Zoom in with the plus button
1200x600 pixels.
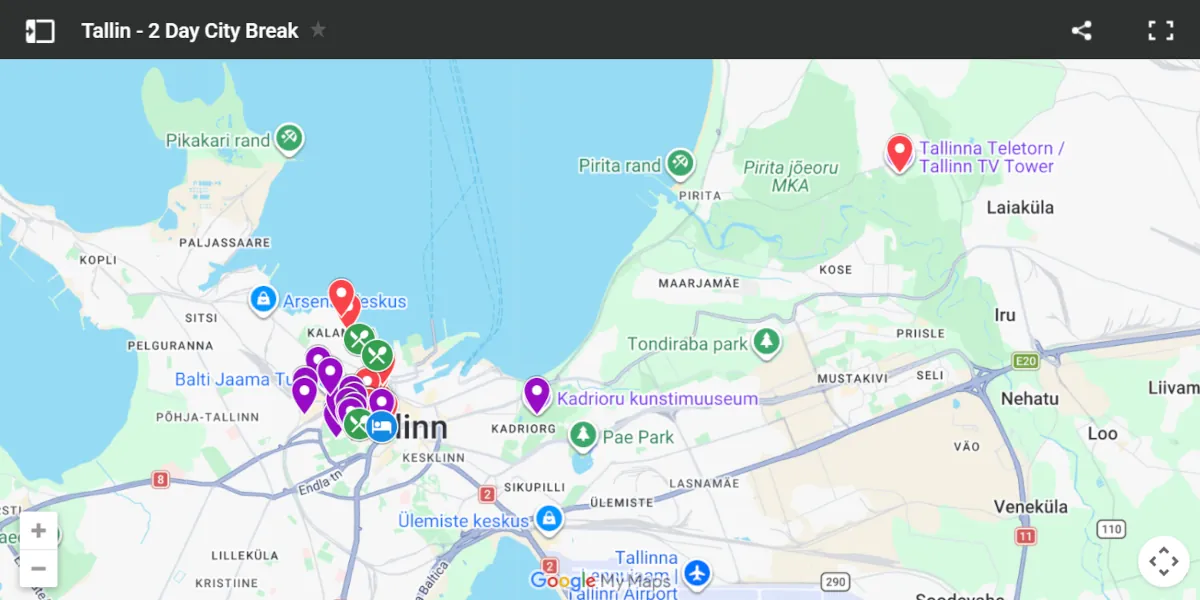(38, 531)
